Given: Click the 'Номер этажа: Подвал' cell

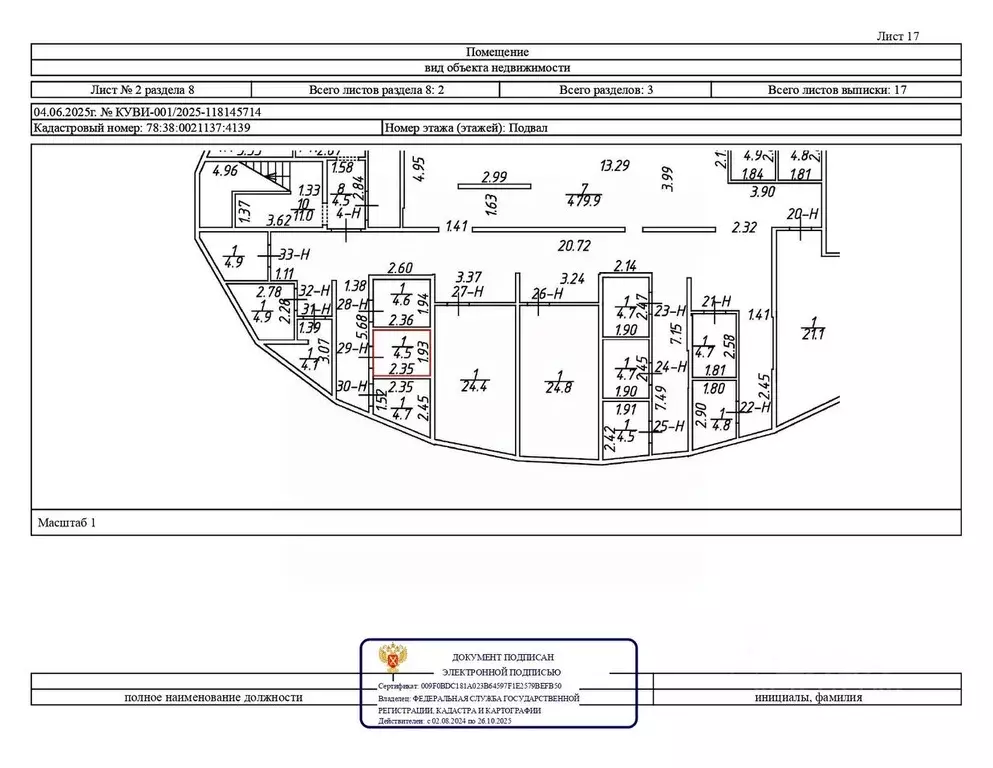Looking at the screenshot, I should tap(672, 128).
